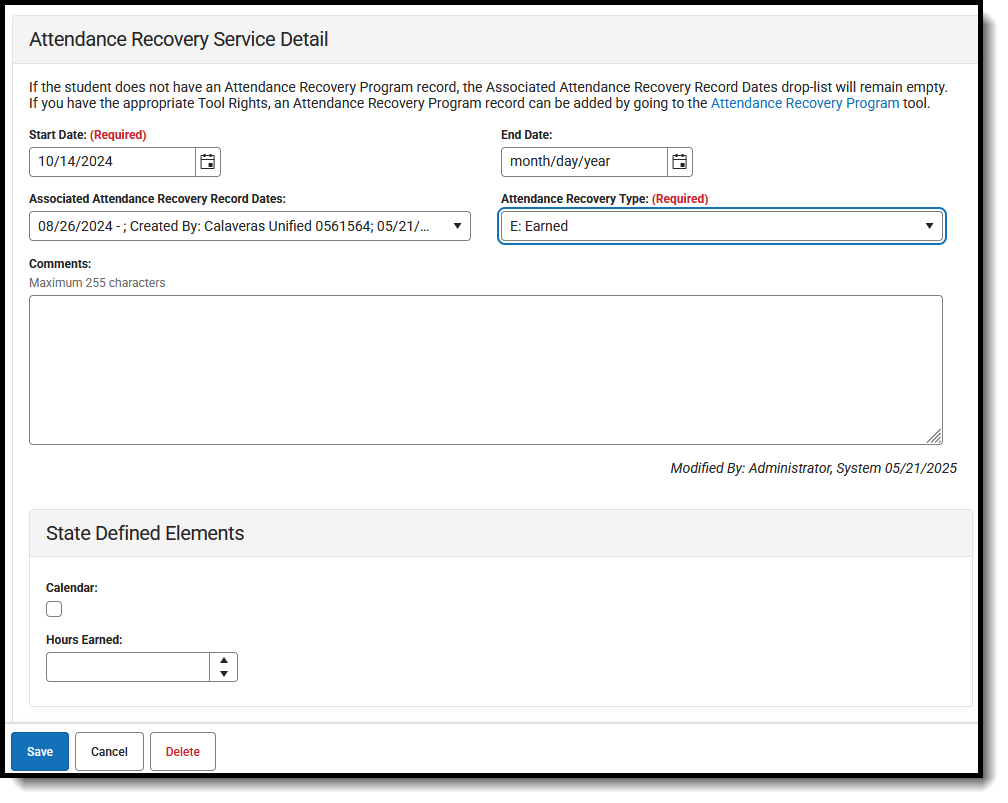This screenshot has height=803, width=1008.
Task: Click into the End Date field
Action: click(584, 162)
